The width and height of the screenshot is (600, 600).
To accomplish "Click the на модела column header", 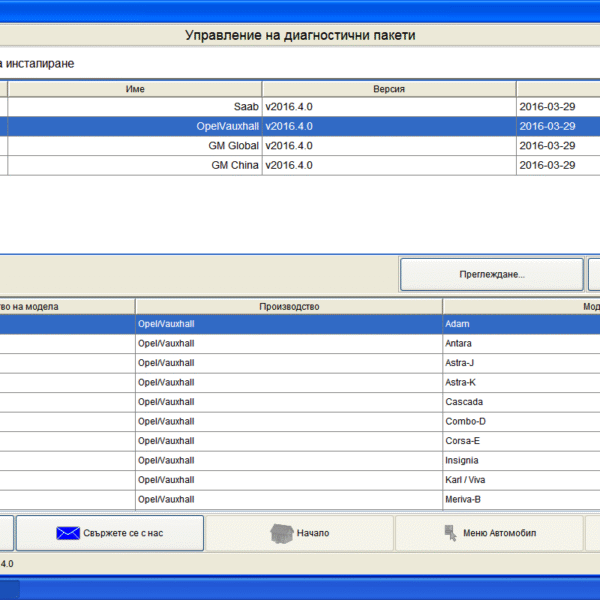I will pos(67,307).
